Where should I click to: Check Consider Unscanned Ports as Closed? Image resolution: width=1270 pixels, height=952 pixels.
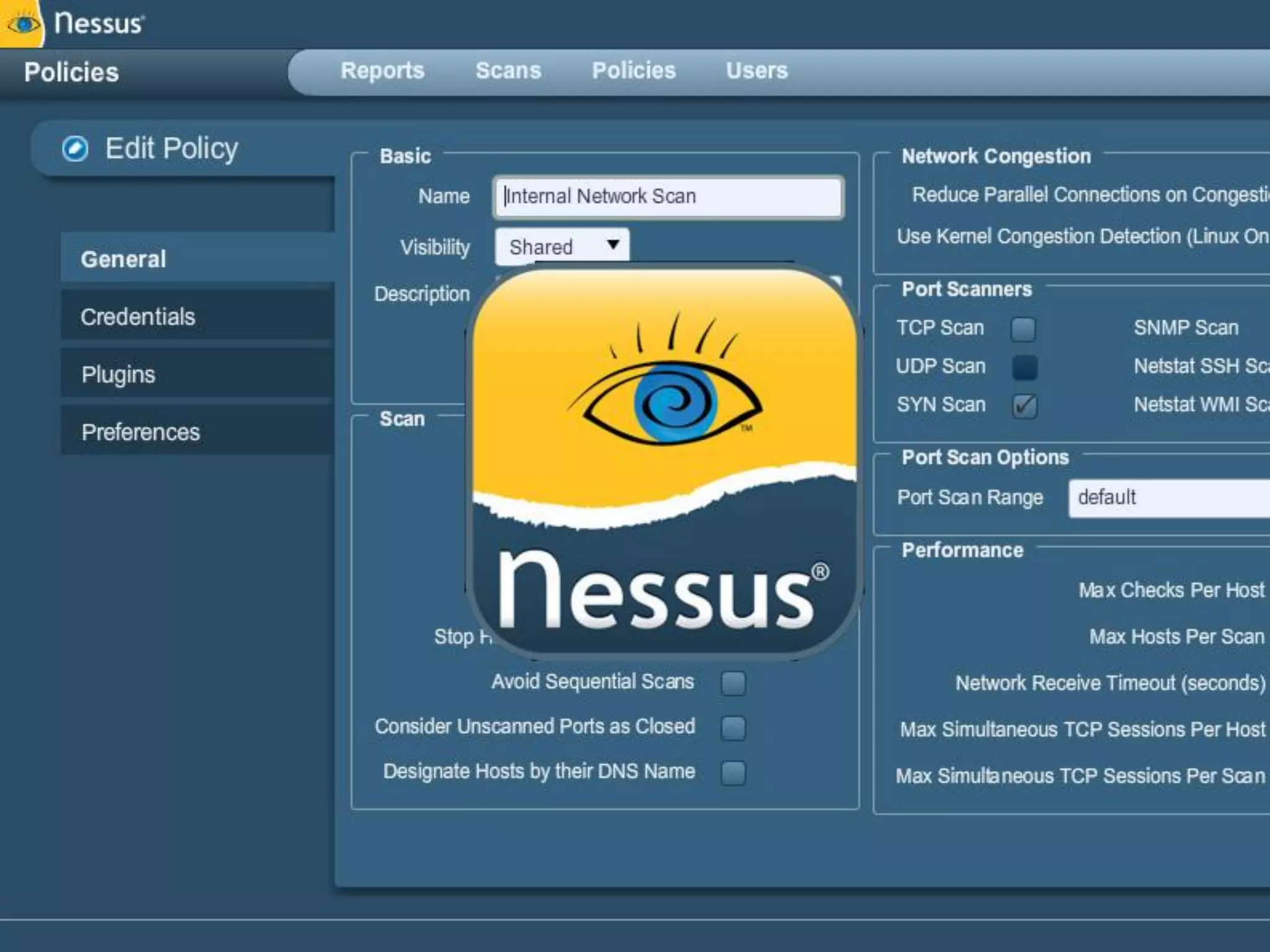pyautogui.click(x=733, y=728)
